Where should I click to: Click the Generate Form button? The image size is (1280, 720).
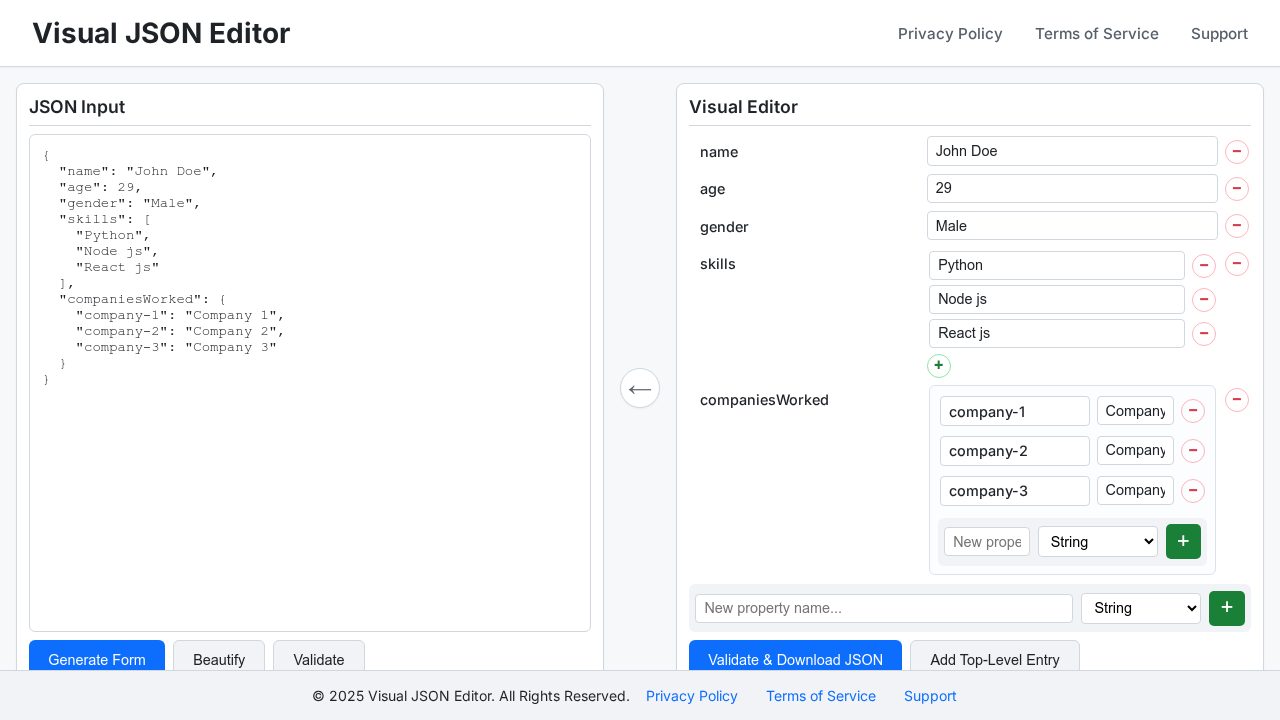[x=97, y=660]
